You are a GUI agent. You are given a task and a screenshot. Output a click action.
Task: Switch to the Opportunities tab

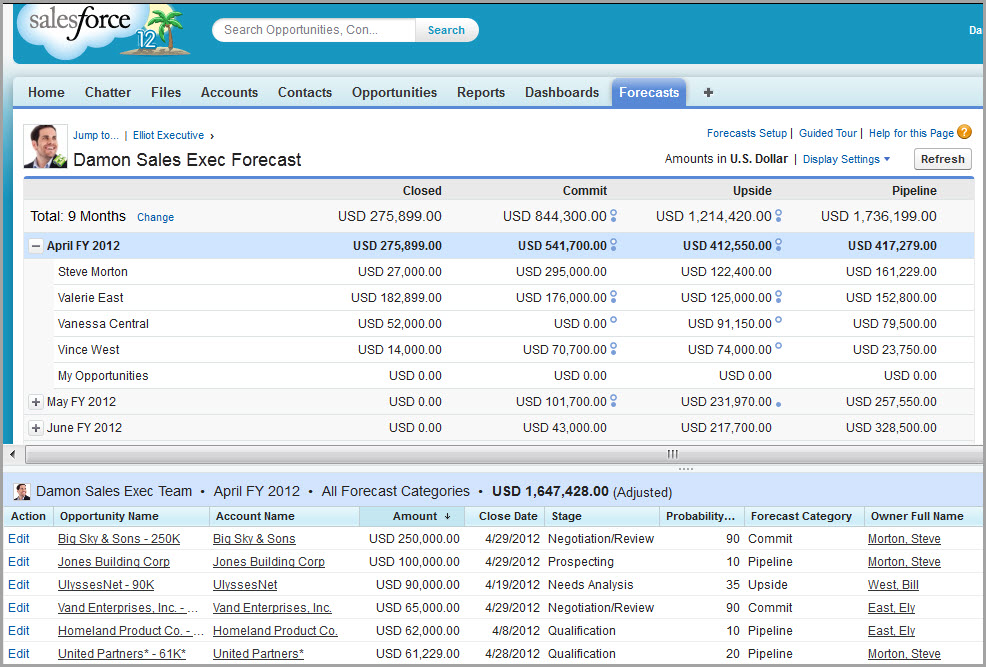(394, 92)
